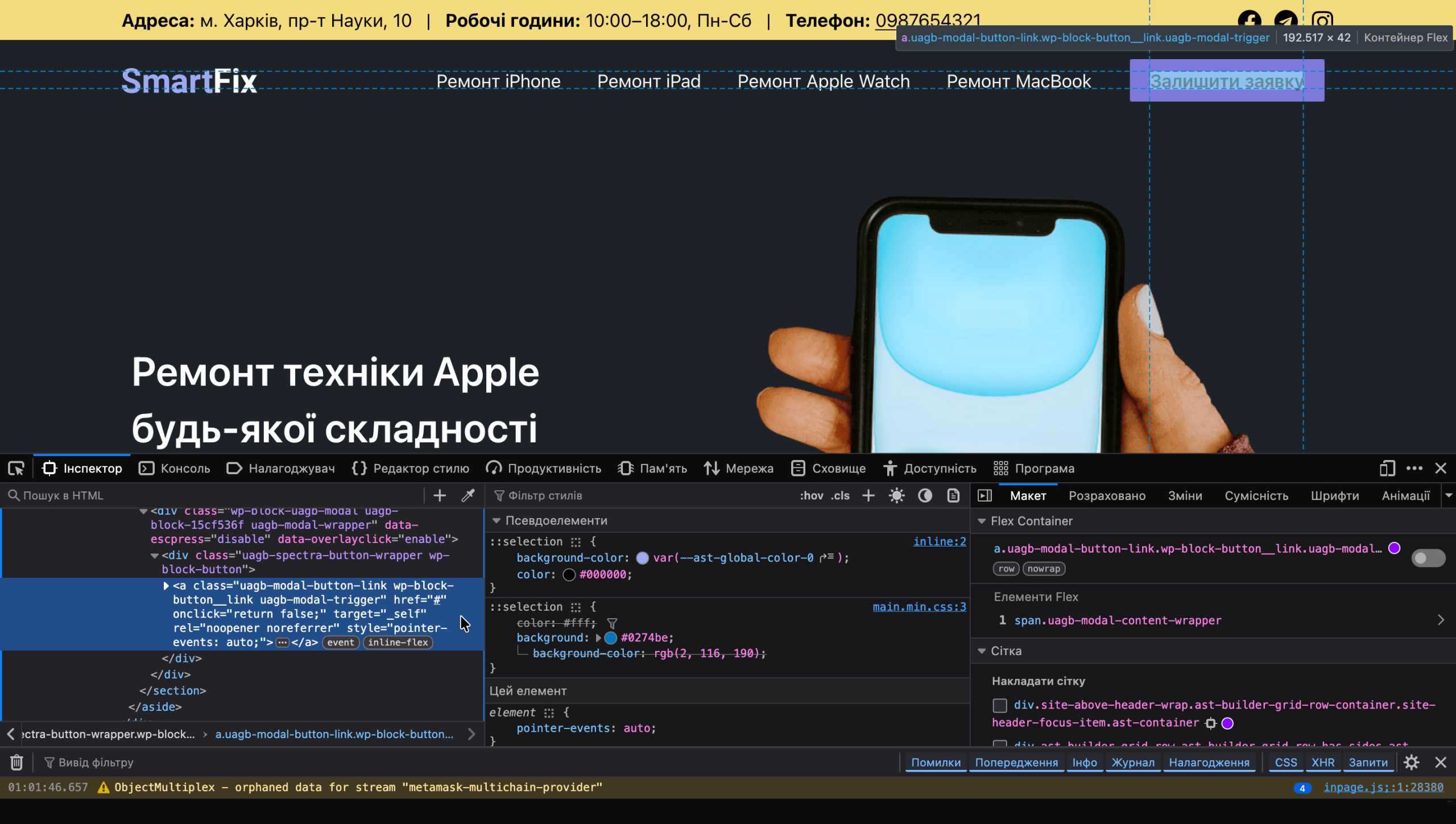Open the Instagram social icon
The height and width of the screenshot is (824, 1456).
point(1322,21)
